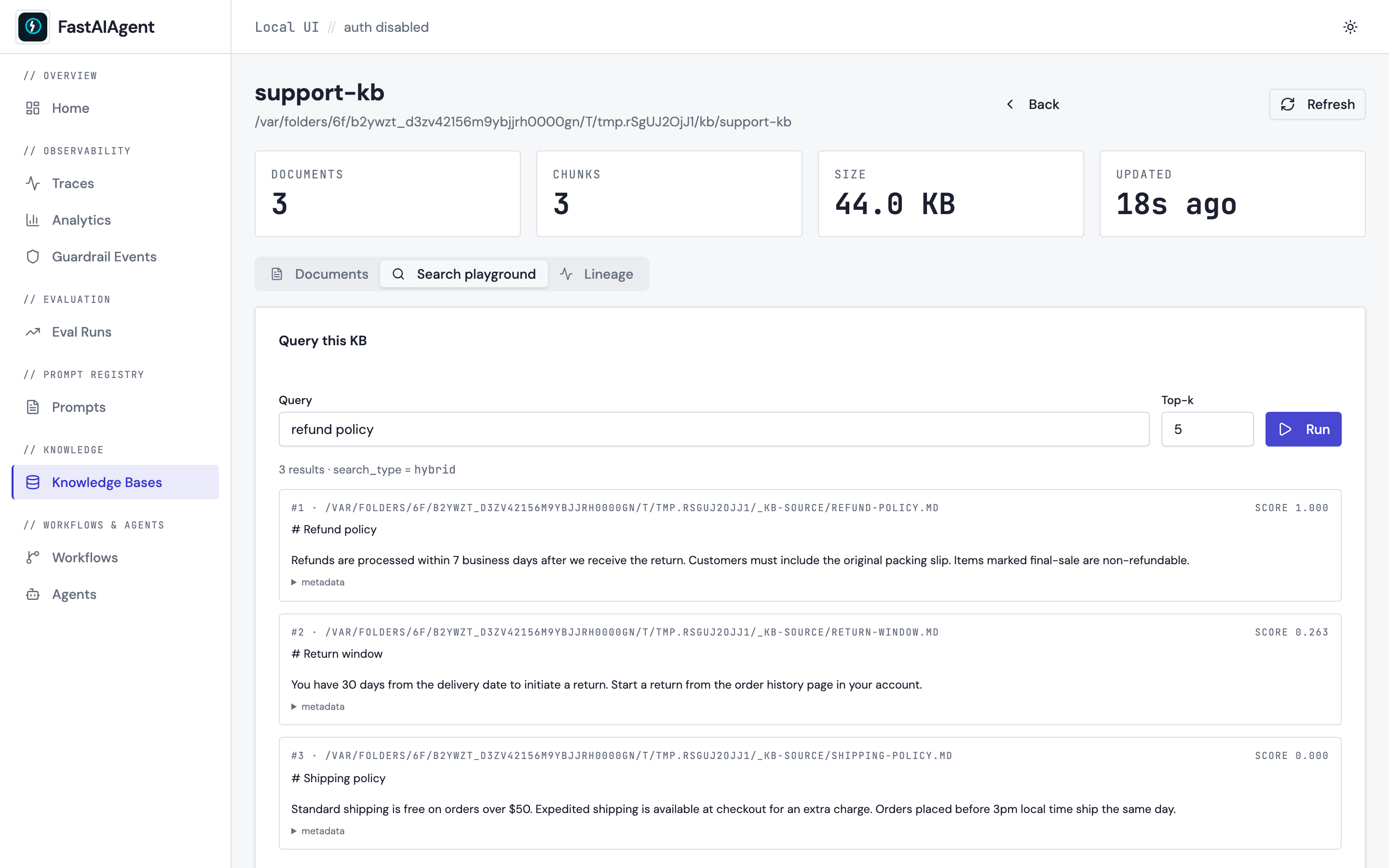Click the support-kb title heading

[320, 93]
